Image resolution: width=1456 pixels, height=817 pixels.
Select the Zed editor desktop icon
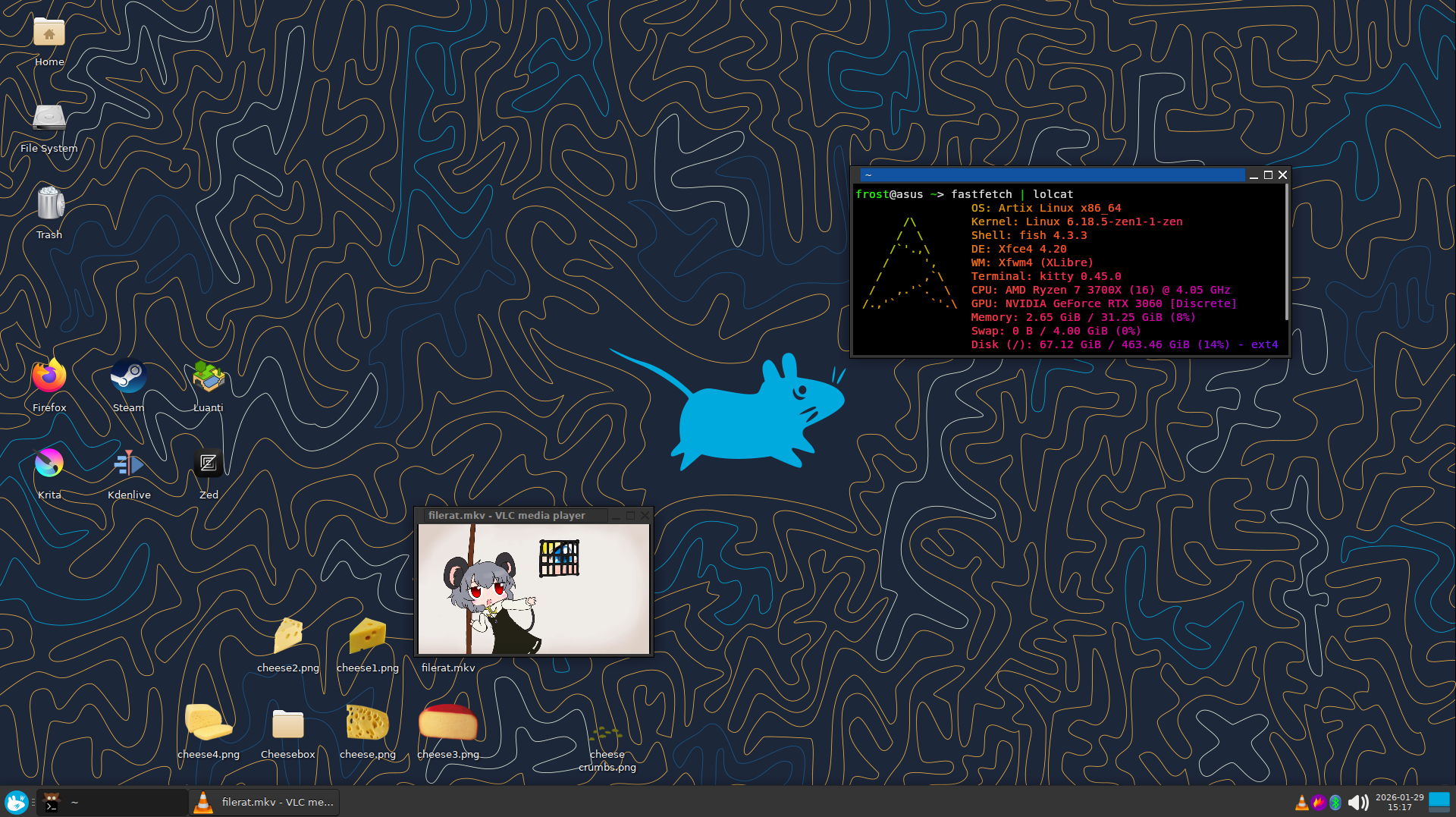point(208,463)
